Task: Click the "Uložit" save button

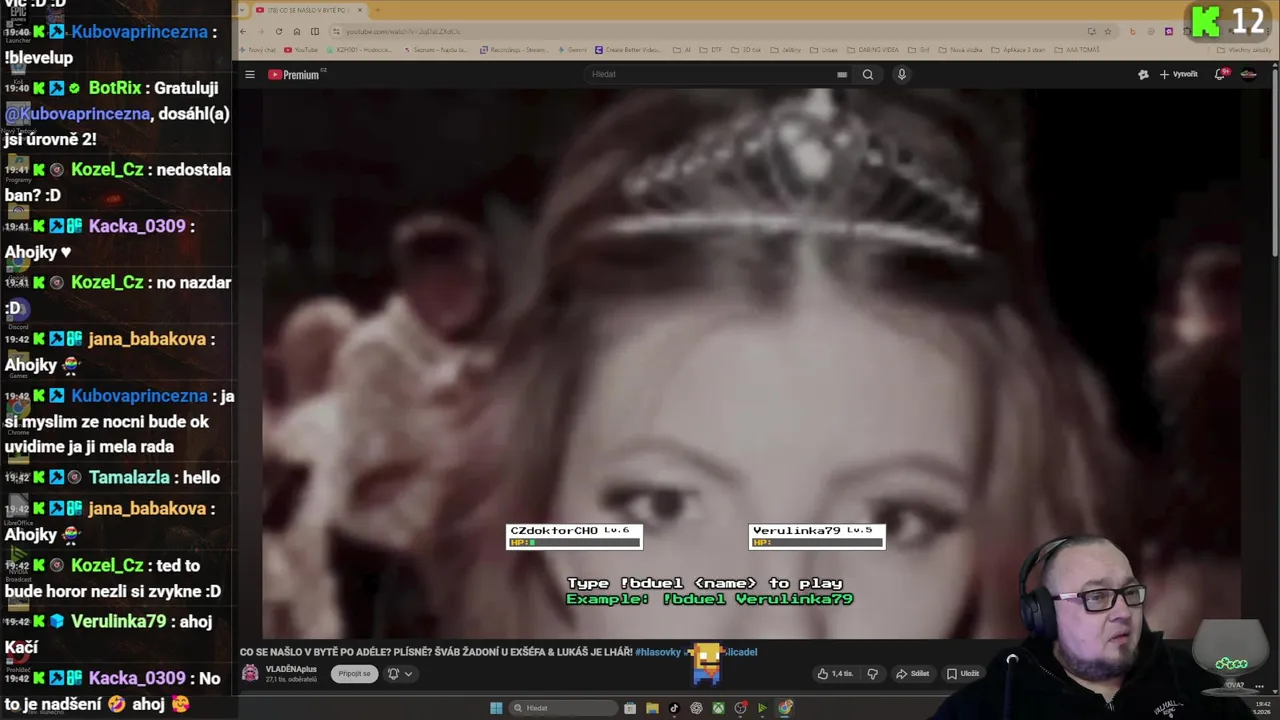Action: (963, 674)
